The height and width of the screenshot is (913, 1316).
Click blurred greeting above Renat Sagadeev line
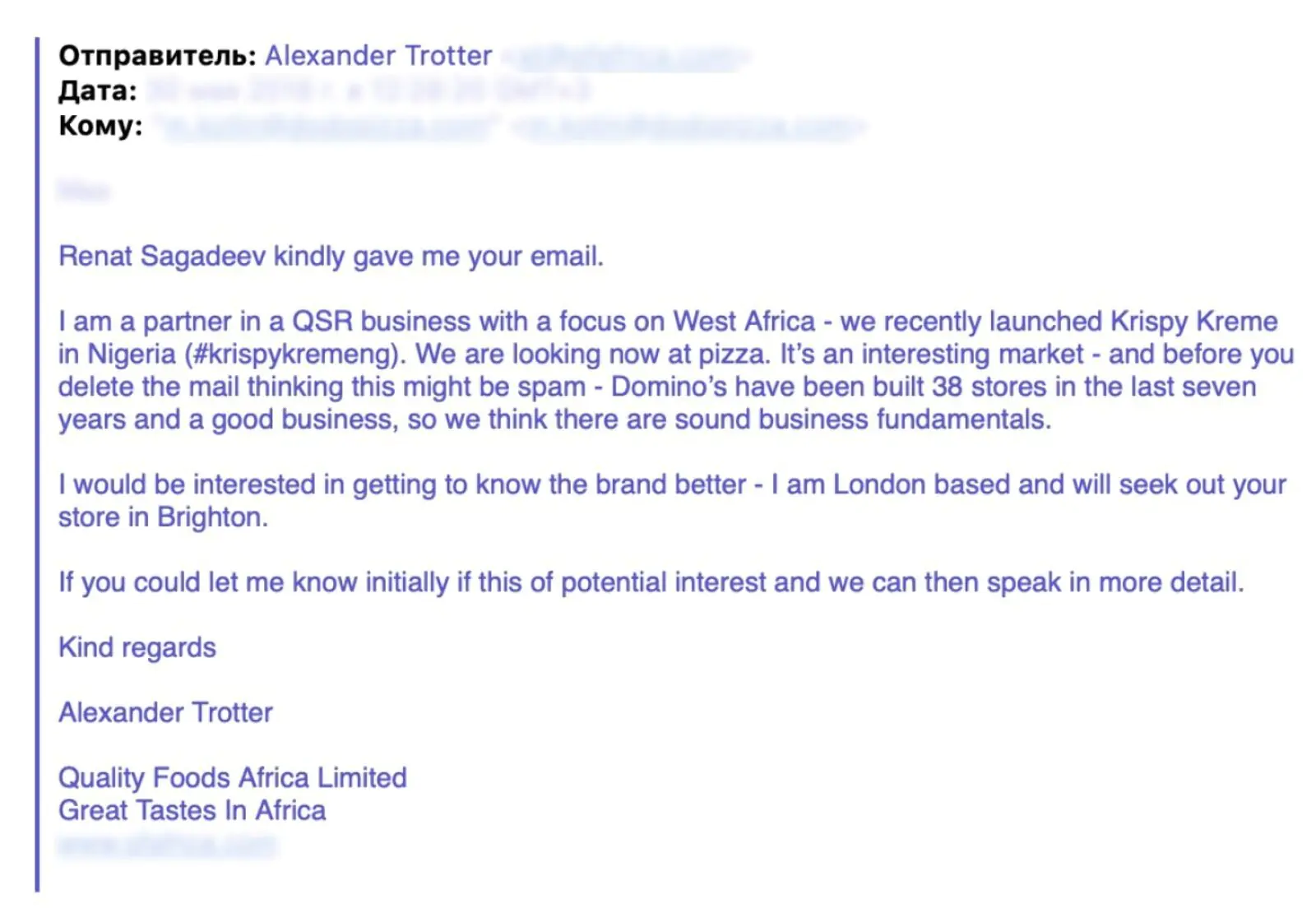[x=83, y=191]
